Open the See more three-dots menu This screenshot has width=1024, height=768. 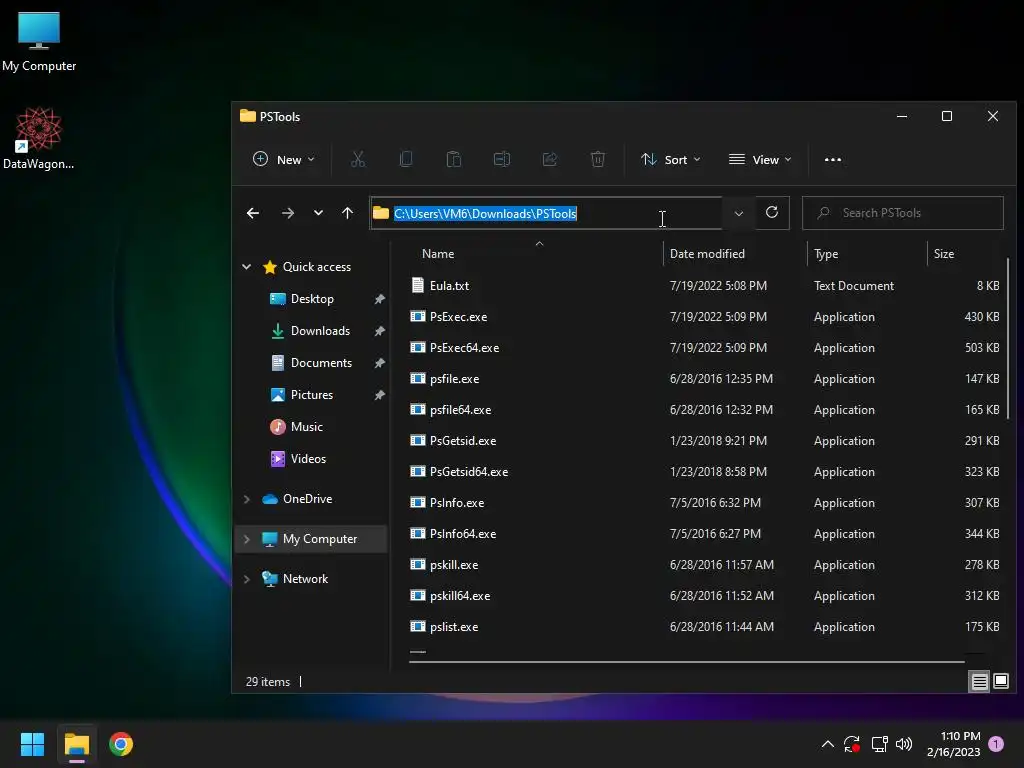833,159
